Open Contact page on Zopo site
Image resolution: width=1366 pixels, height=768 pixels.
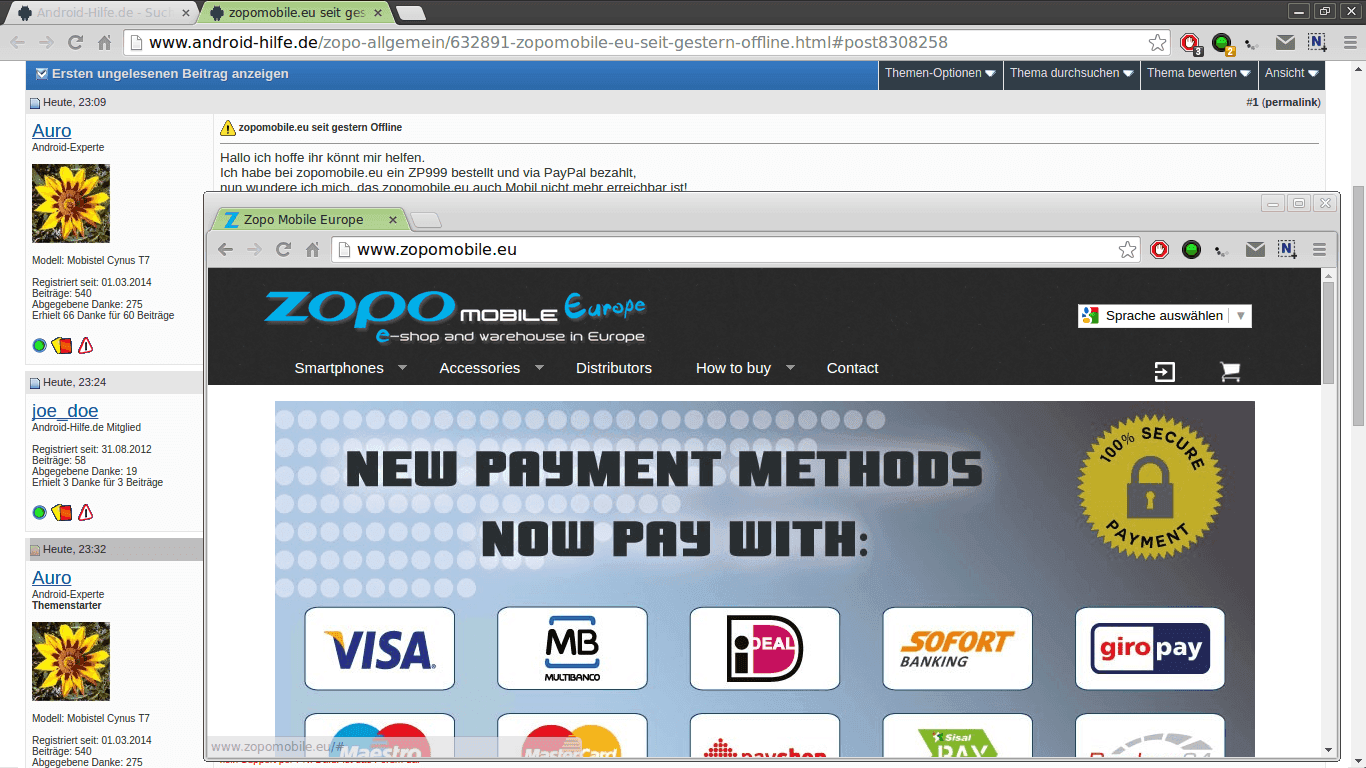(x=852, y=368)
